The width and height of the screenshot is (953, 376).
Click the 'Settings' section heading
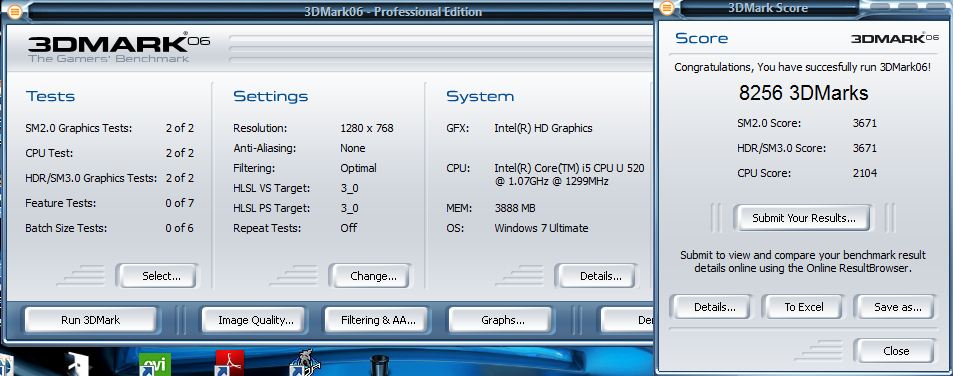pyautogui.click(x=270, y=97)
